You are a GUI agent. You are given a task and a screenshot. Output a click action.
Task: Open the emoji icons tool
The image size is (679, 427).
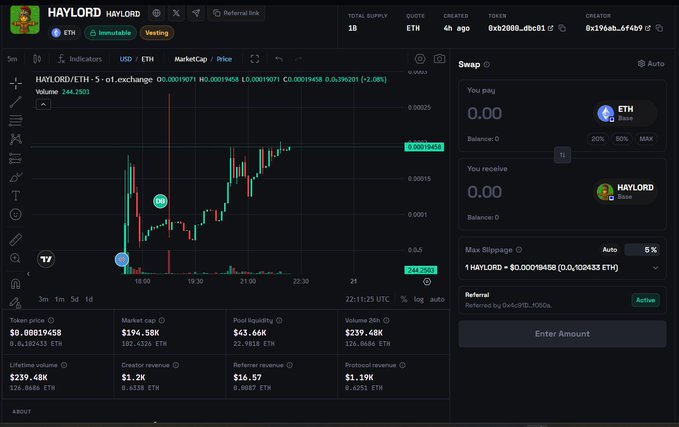click(x=16, y=214)
